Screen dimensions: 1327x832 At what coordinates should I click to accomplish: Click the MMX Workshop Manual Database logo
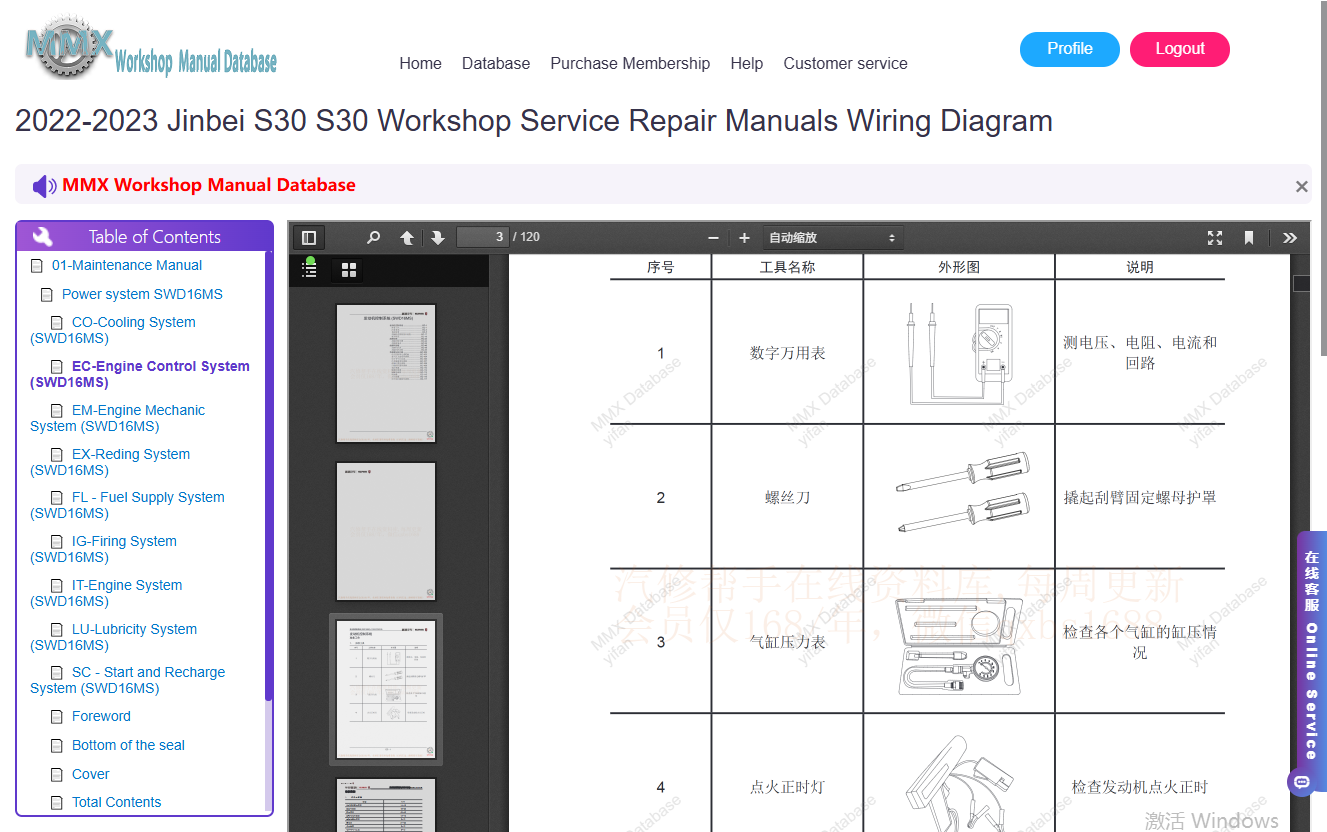point(151,47)
